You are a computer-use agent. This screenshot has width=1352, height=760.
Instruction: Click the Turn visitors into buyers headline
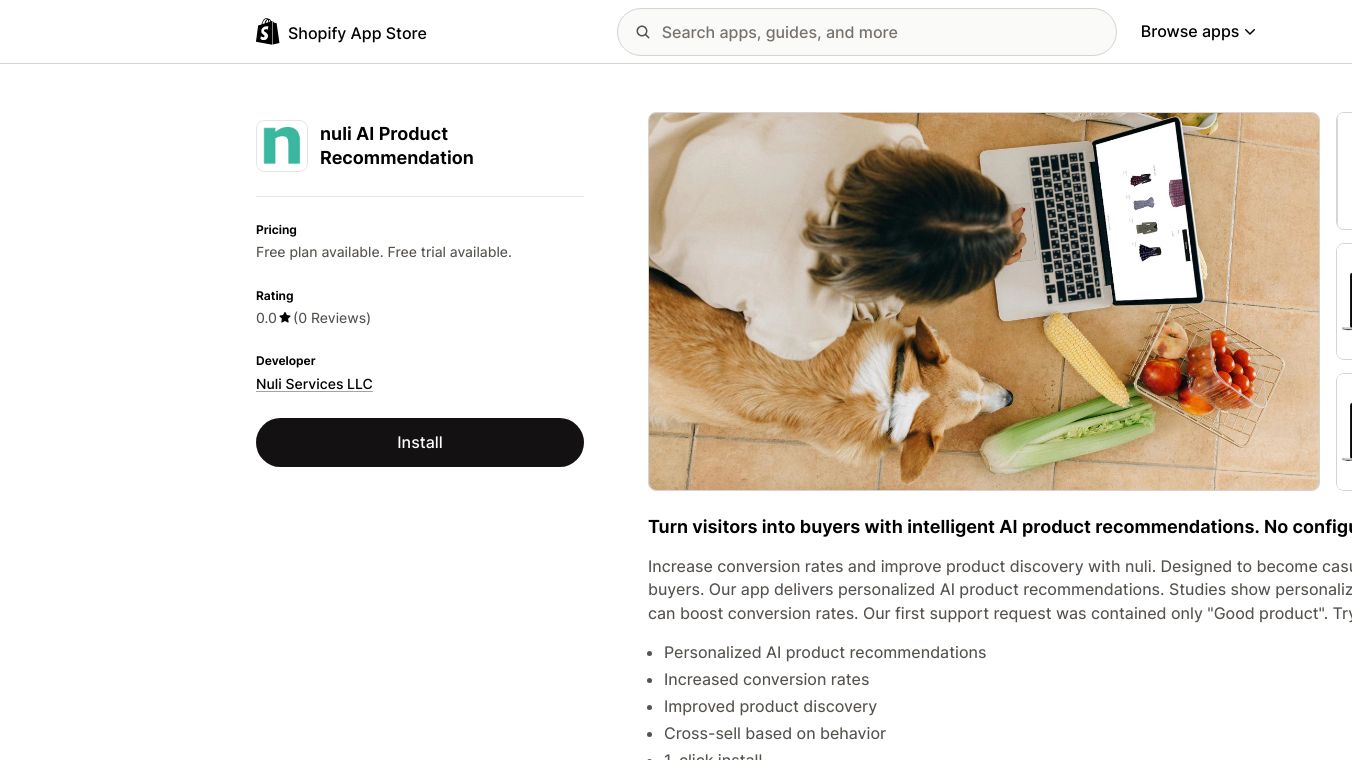1000,527
